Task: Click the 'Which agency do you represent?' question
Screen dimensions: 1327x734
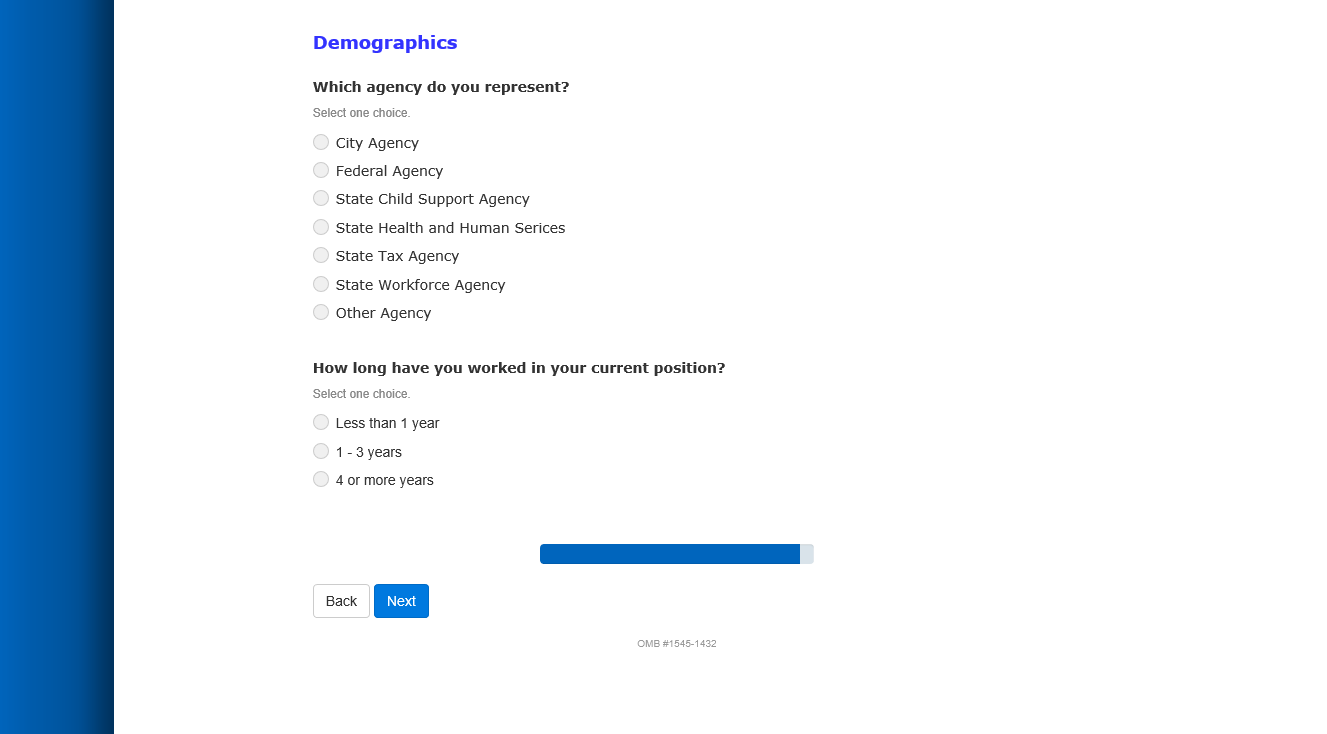Action: click(441, 87)
